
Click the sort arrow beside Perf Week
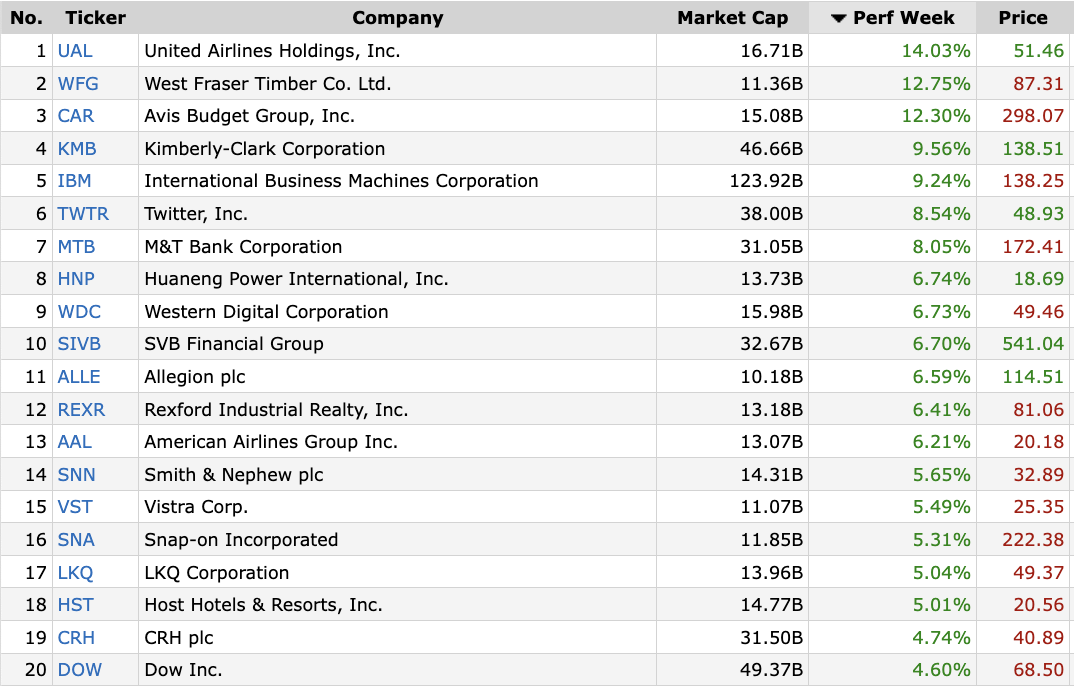coord(838,18)
